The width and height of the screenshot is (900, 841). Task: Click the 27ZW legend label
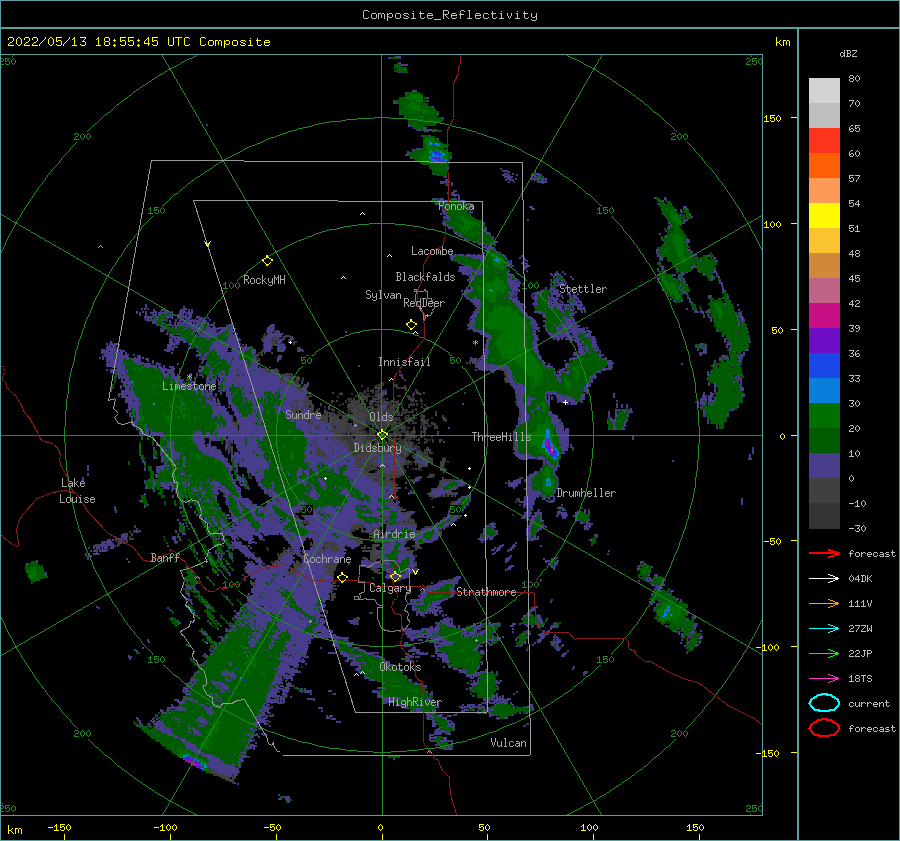click(x=860, y=629)
